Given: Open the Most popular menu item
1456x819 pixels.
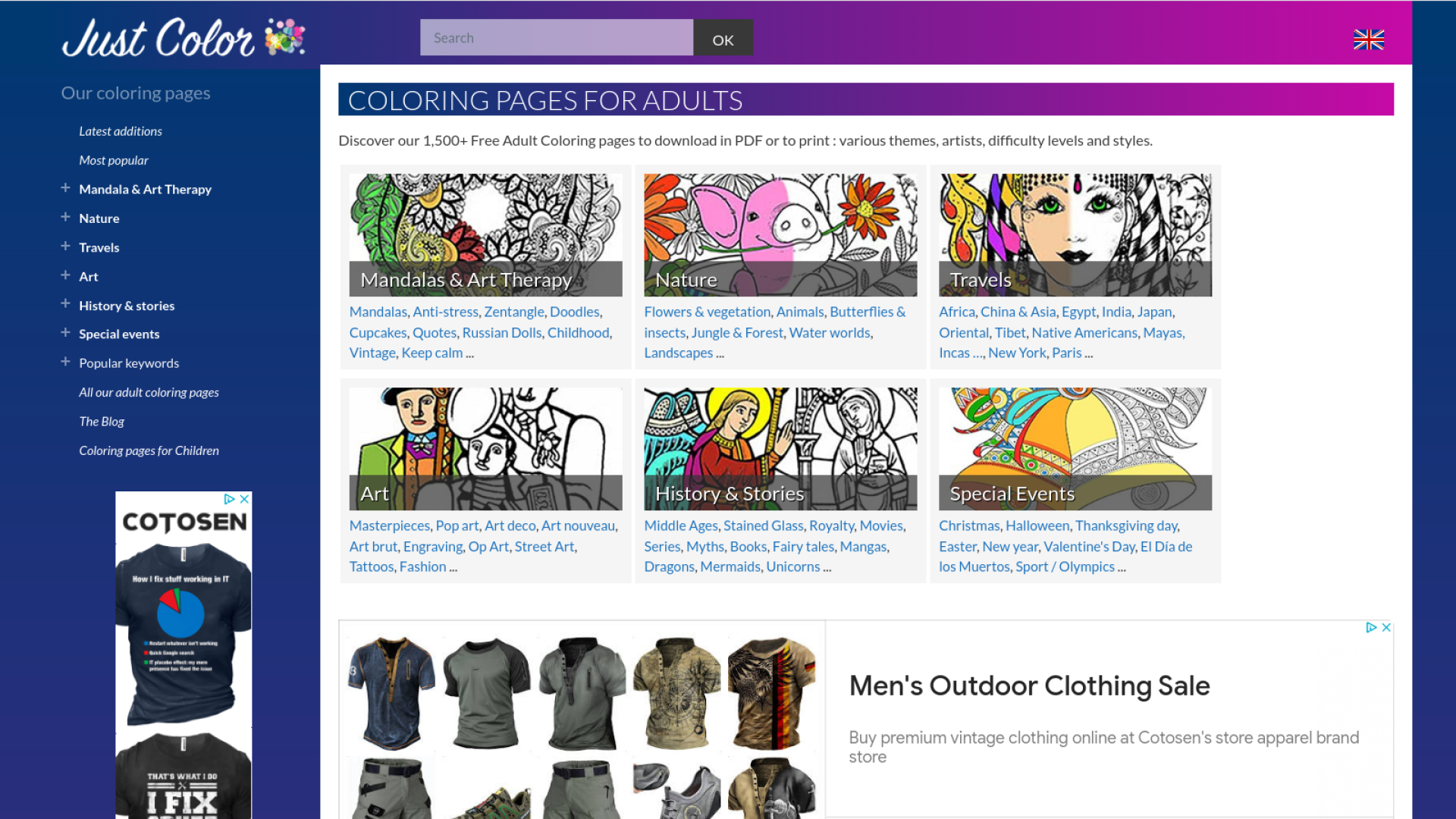Looking at the screenshot, I should pos(114,160).
